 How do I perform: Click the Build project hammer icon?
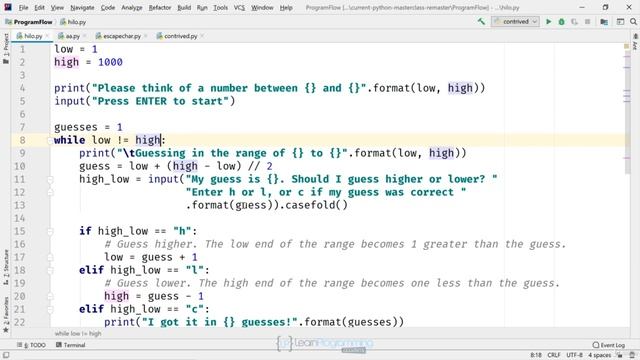481,22
